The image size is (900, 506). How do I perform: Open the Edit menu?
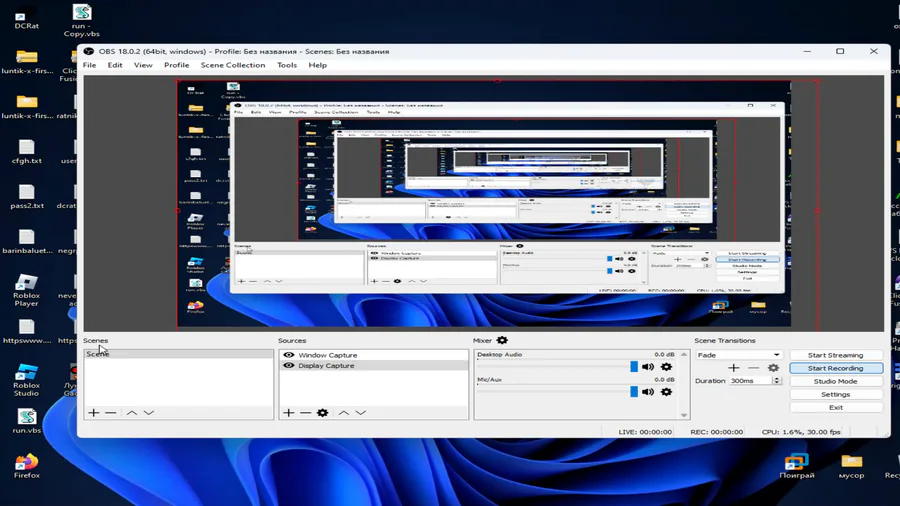pos(115,65)
